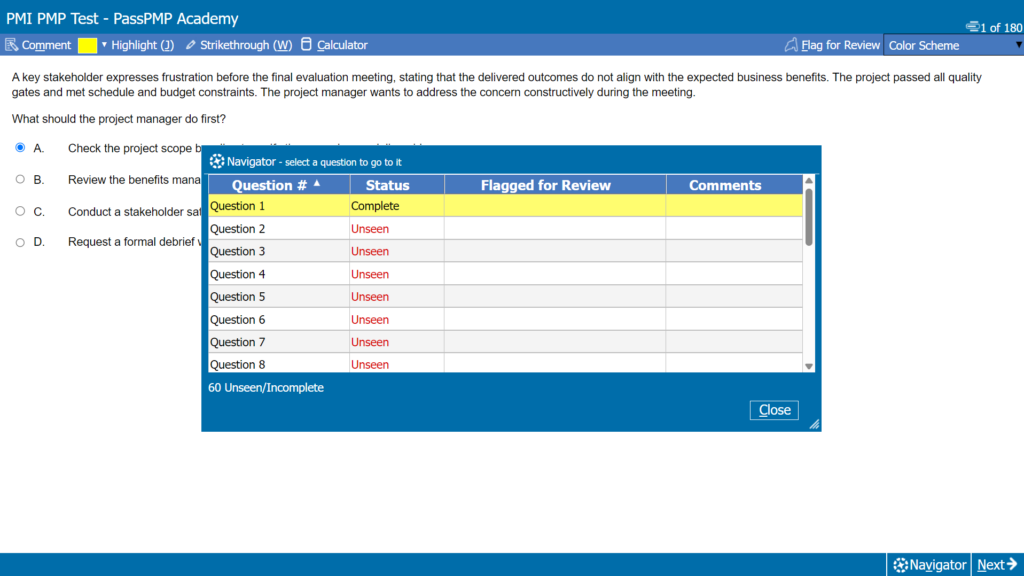
Task: Click the Navigator dialog title icon
Action: tap(217, 161)
